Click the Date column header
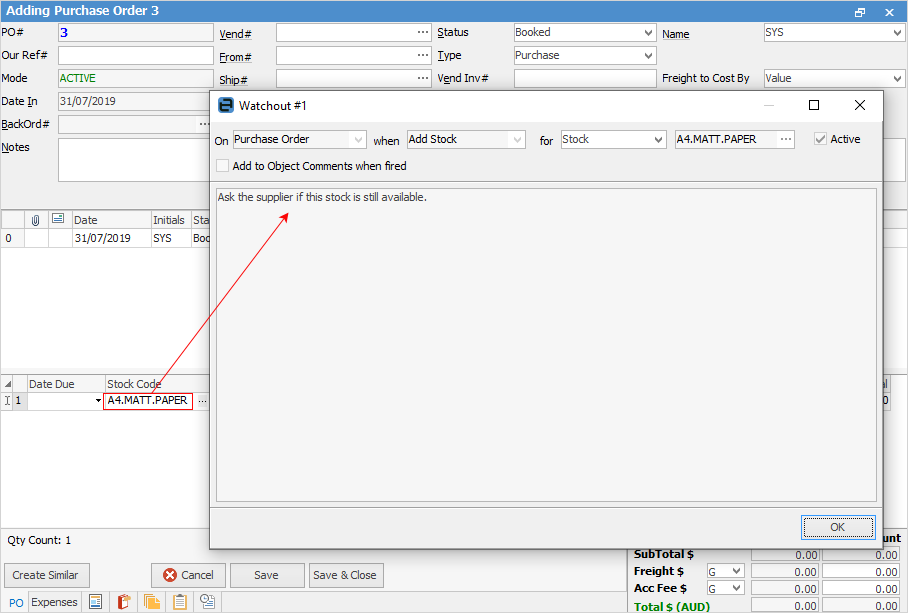Image resolution: width=908 pixels, height=613 pixels. 111,220
